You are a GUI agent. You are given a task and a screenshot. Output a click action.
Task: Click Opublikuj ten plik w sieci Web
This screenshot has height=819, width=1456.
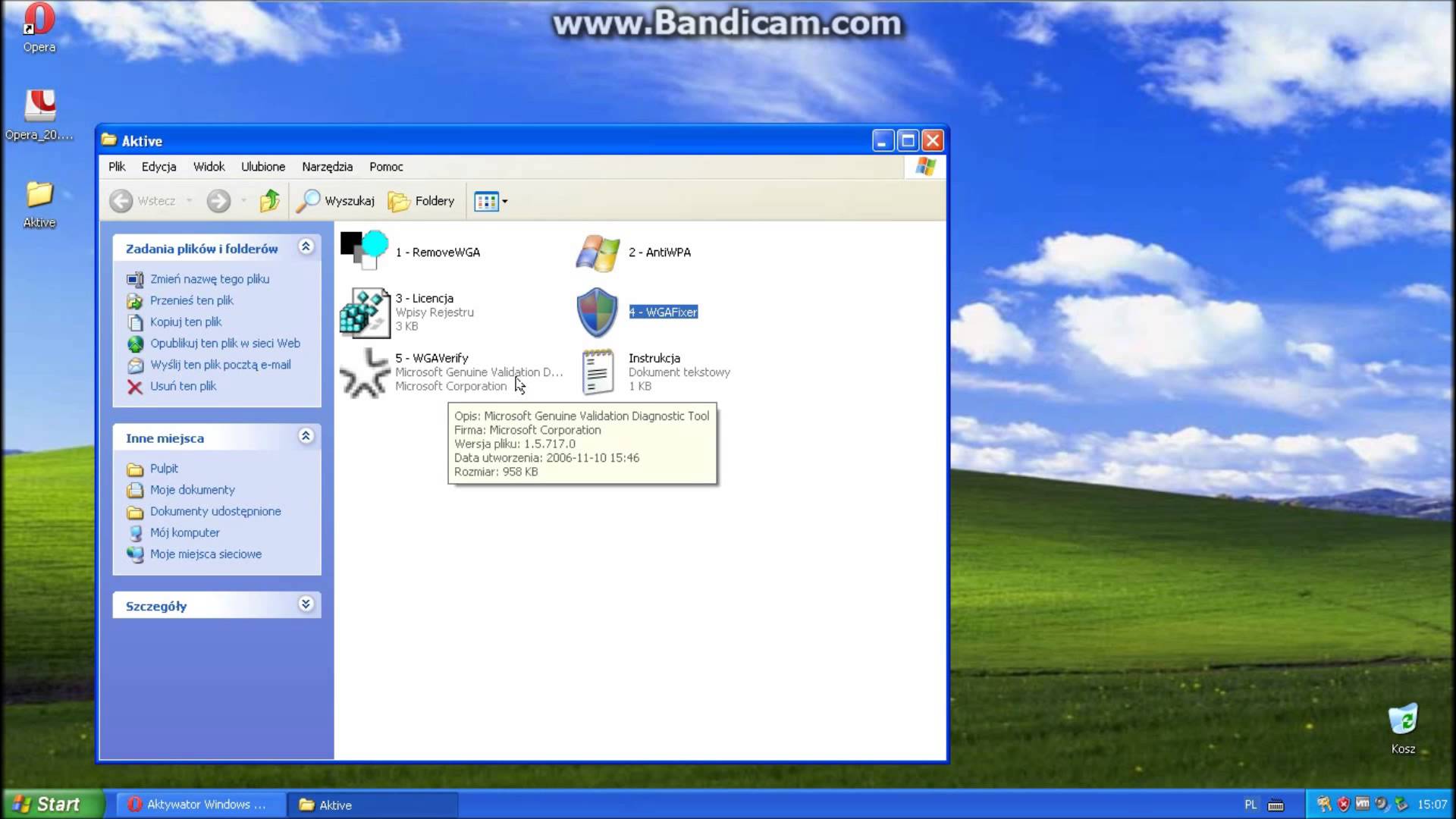(225, 344)
